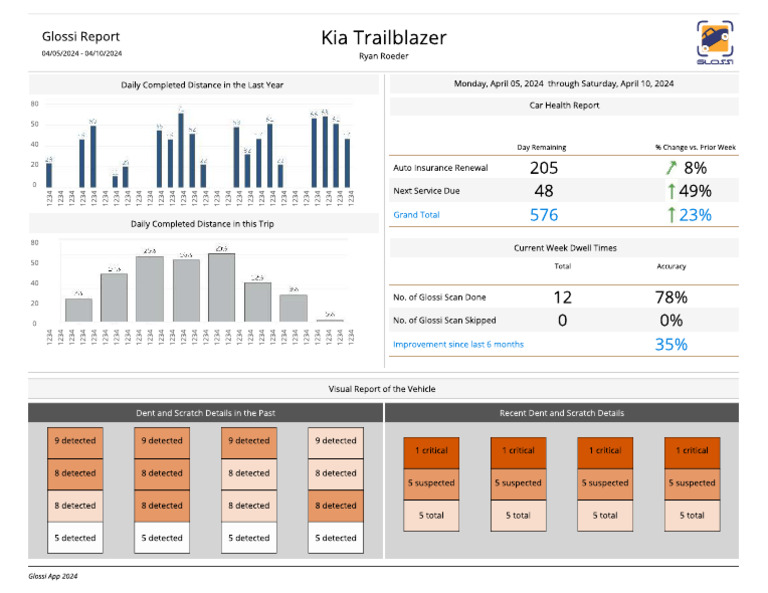Select the No. of Glossi Scan Done label

(x=439, y=297)
